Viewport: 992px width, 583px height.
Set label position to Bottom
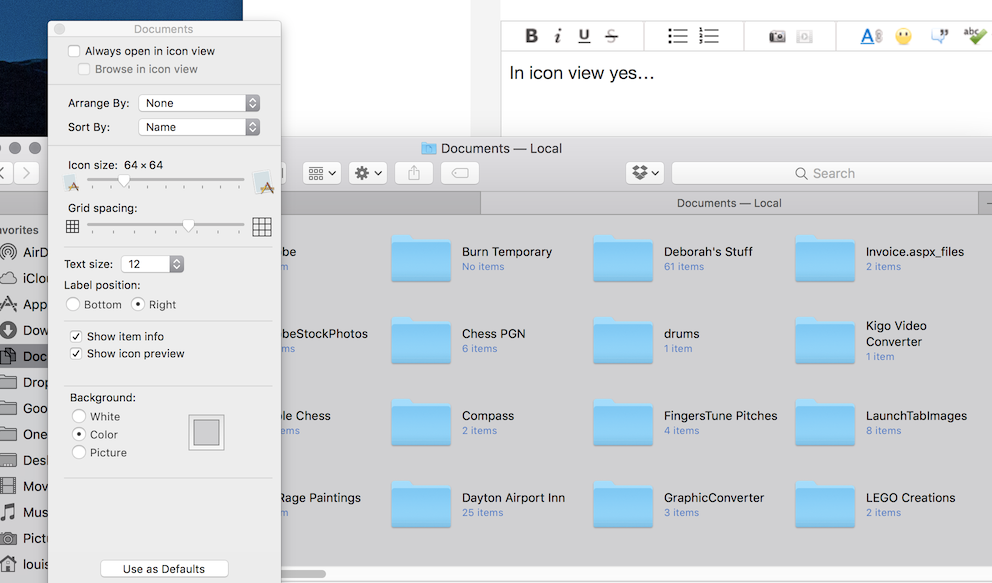point(73,304)
